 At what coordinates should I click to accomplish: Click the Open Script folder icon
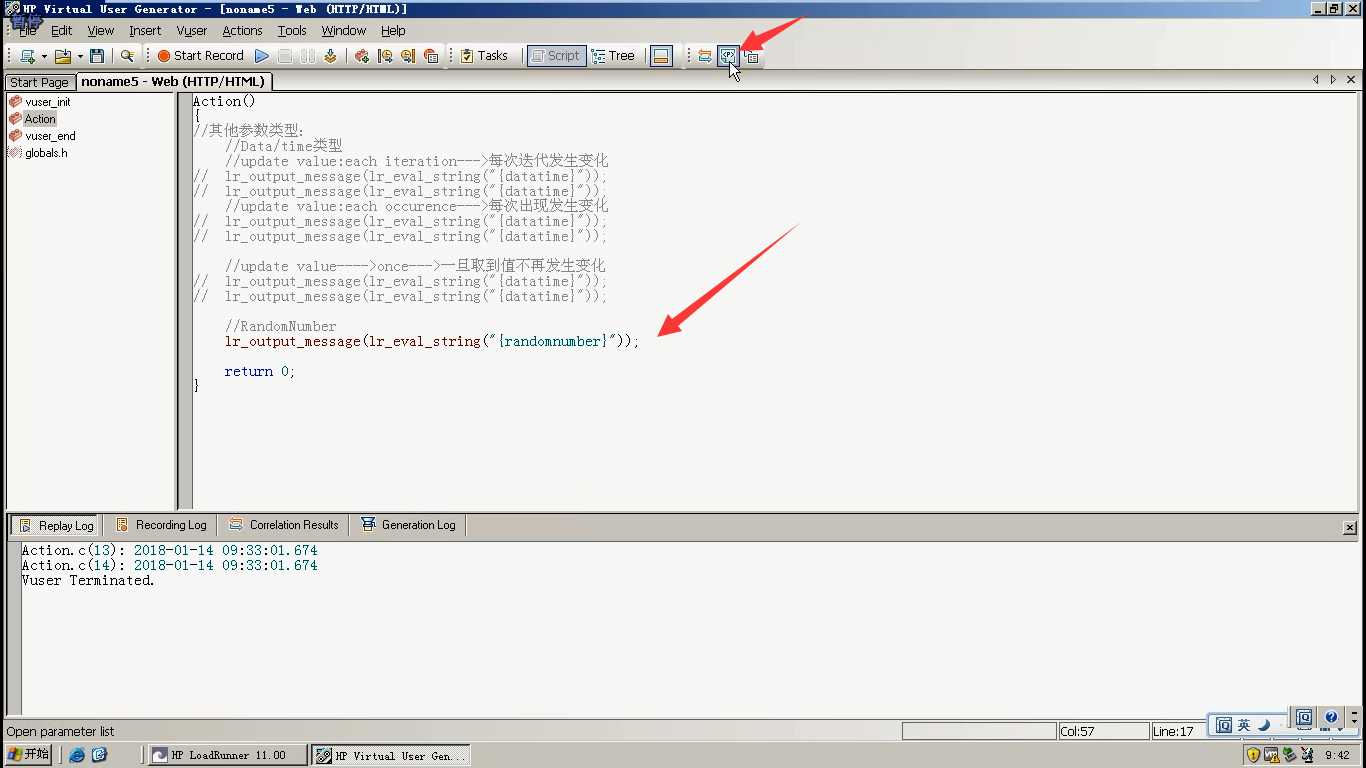(62, 56)
